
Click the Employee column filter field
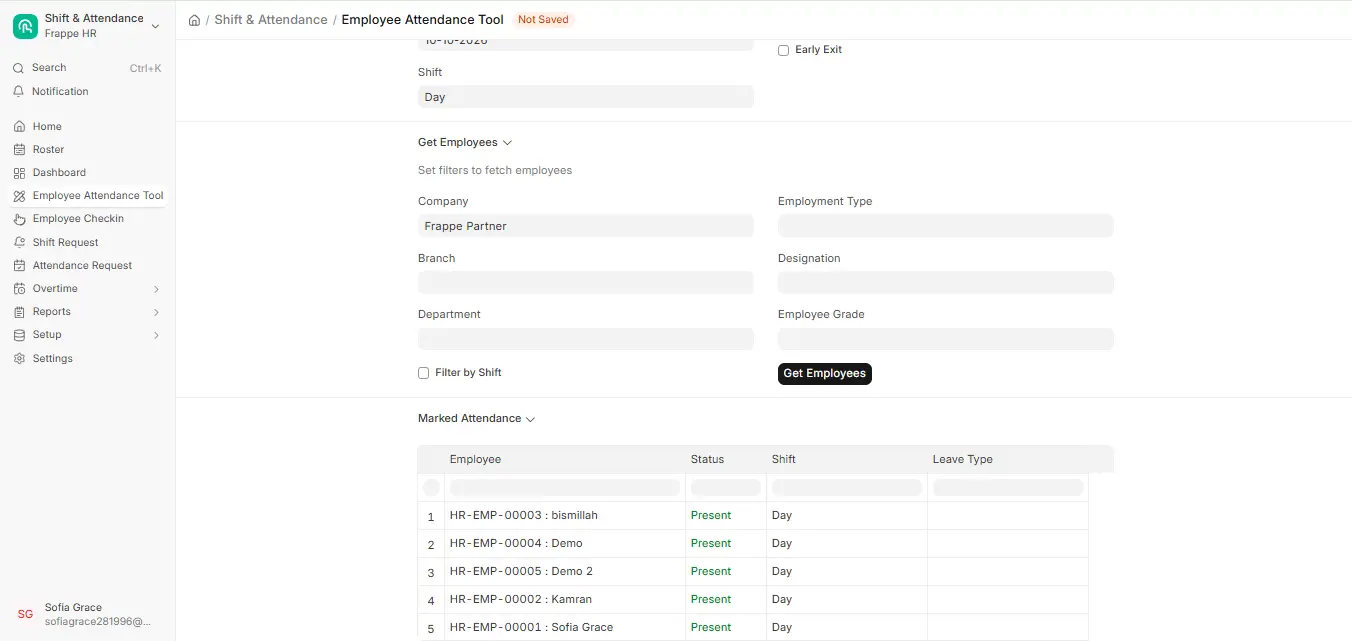(565, 488)
